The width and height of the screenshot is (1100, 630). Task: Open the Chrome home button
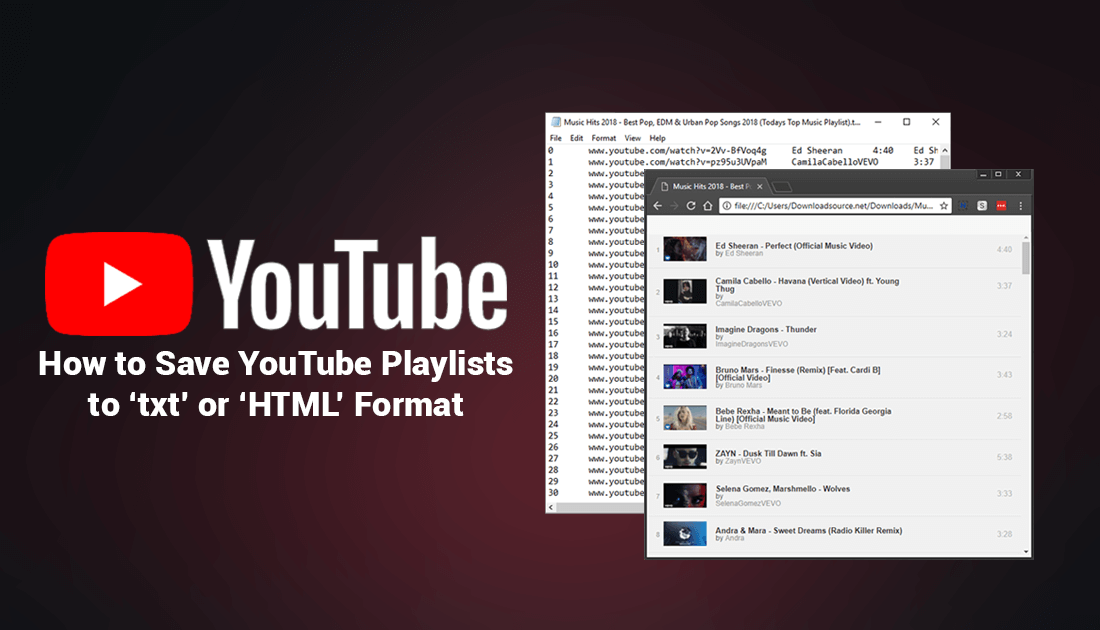click(708, 206)
